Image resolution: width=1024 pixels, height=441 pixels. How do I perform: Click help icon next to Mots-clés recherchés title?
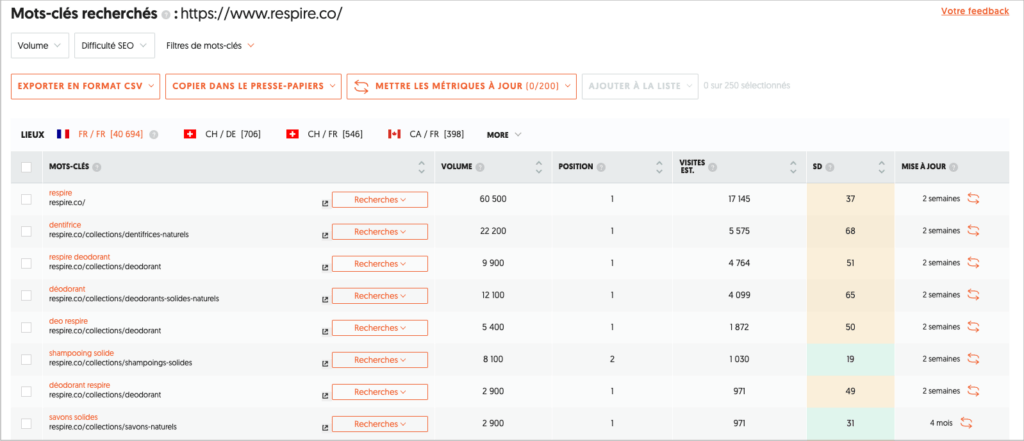(x=166, y=15)
